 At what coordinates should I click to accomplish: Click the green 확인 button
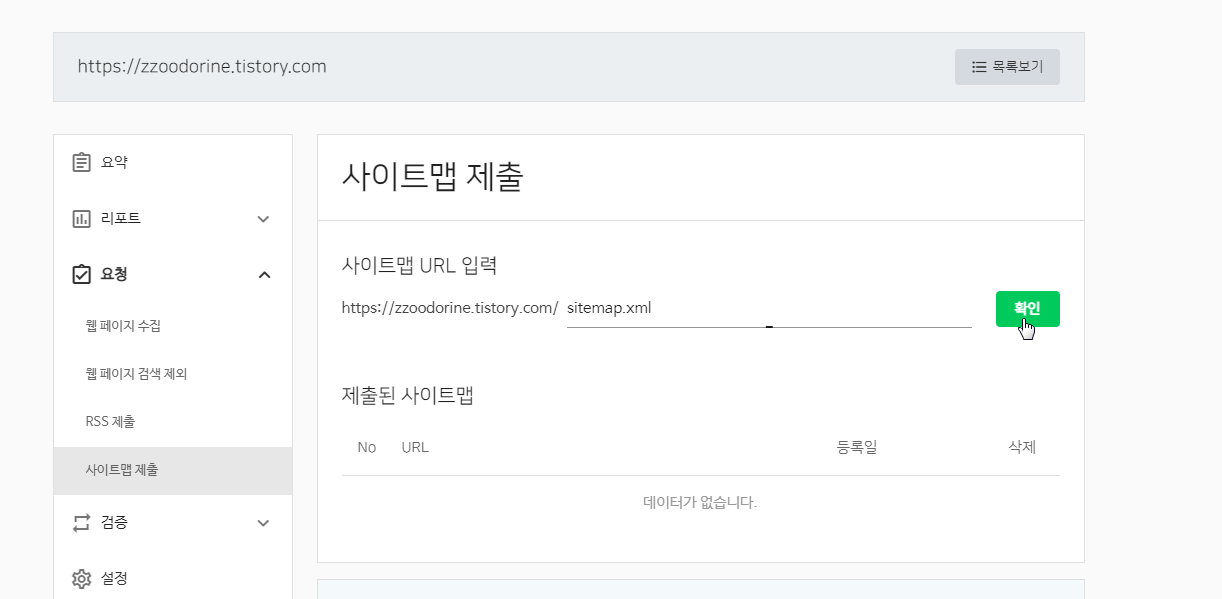point(1027,309)
